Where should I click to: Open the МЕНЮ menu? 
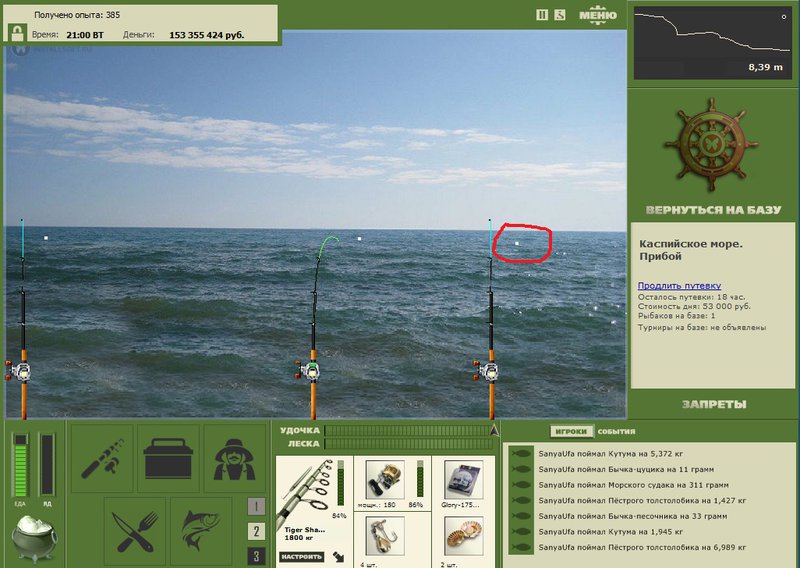(598, 15)
